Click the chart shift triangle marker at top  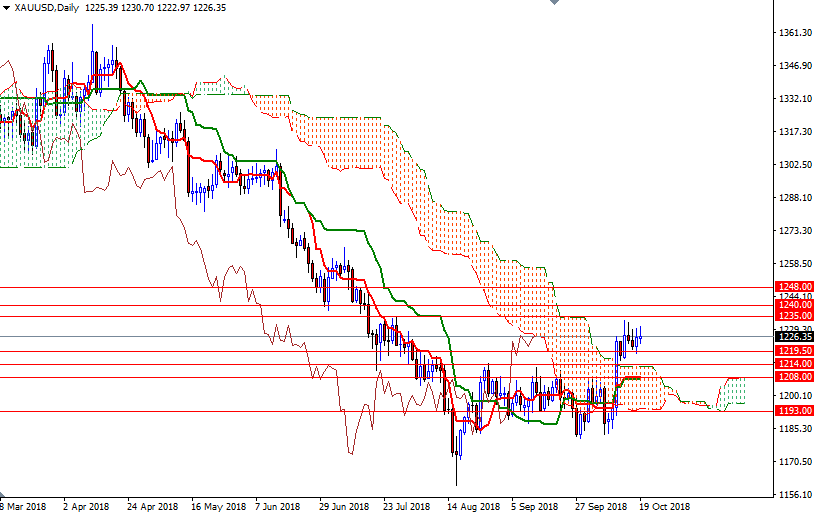[x=555, y=4]
